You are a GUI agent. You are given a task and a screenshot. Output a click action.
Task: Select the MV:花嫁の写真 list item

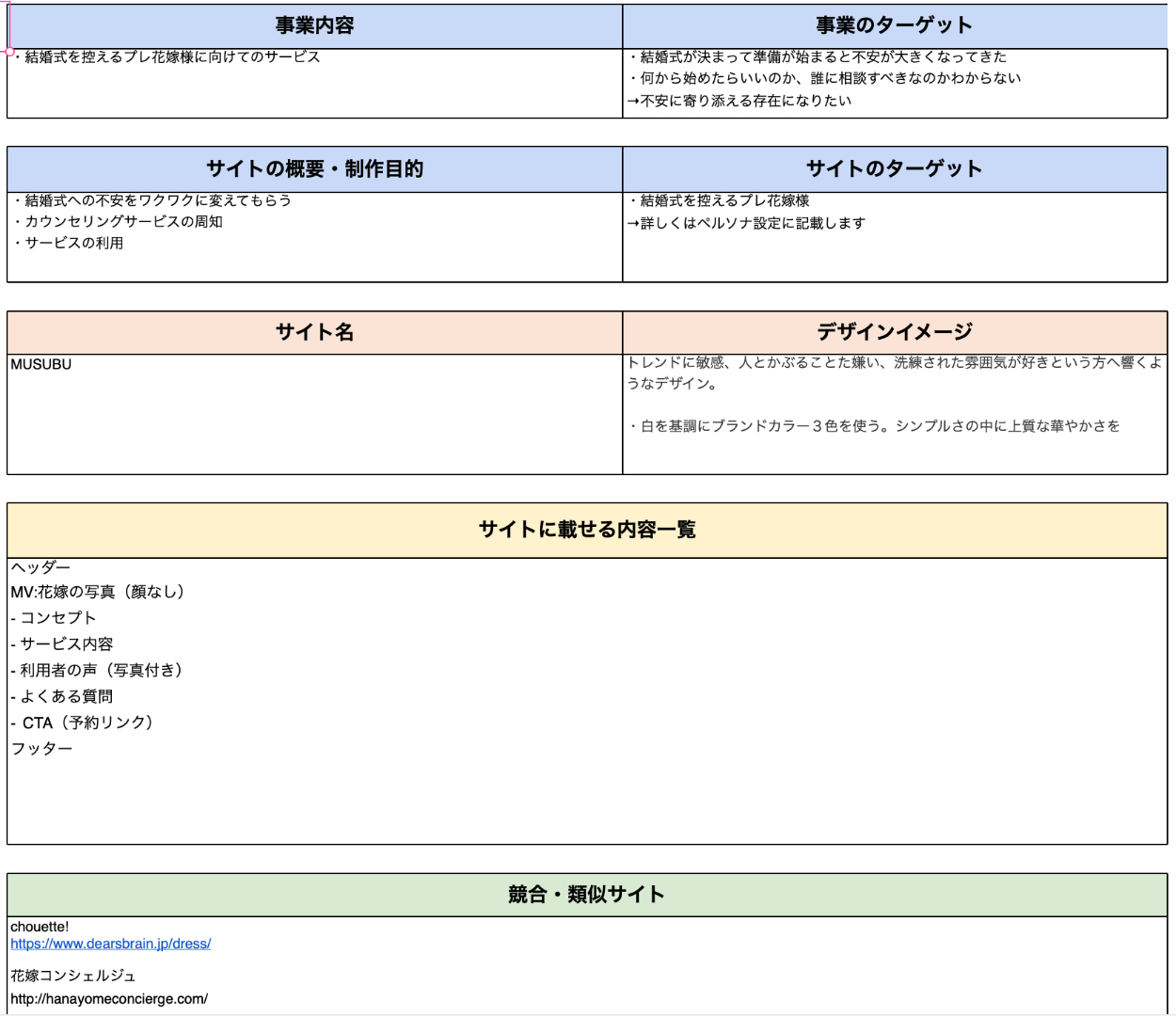click(x=98, y=592)
